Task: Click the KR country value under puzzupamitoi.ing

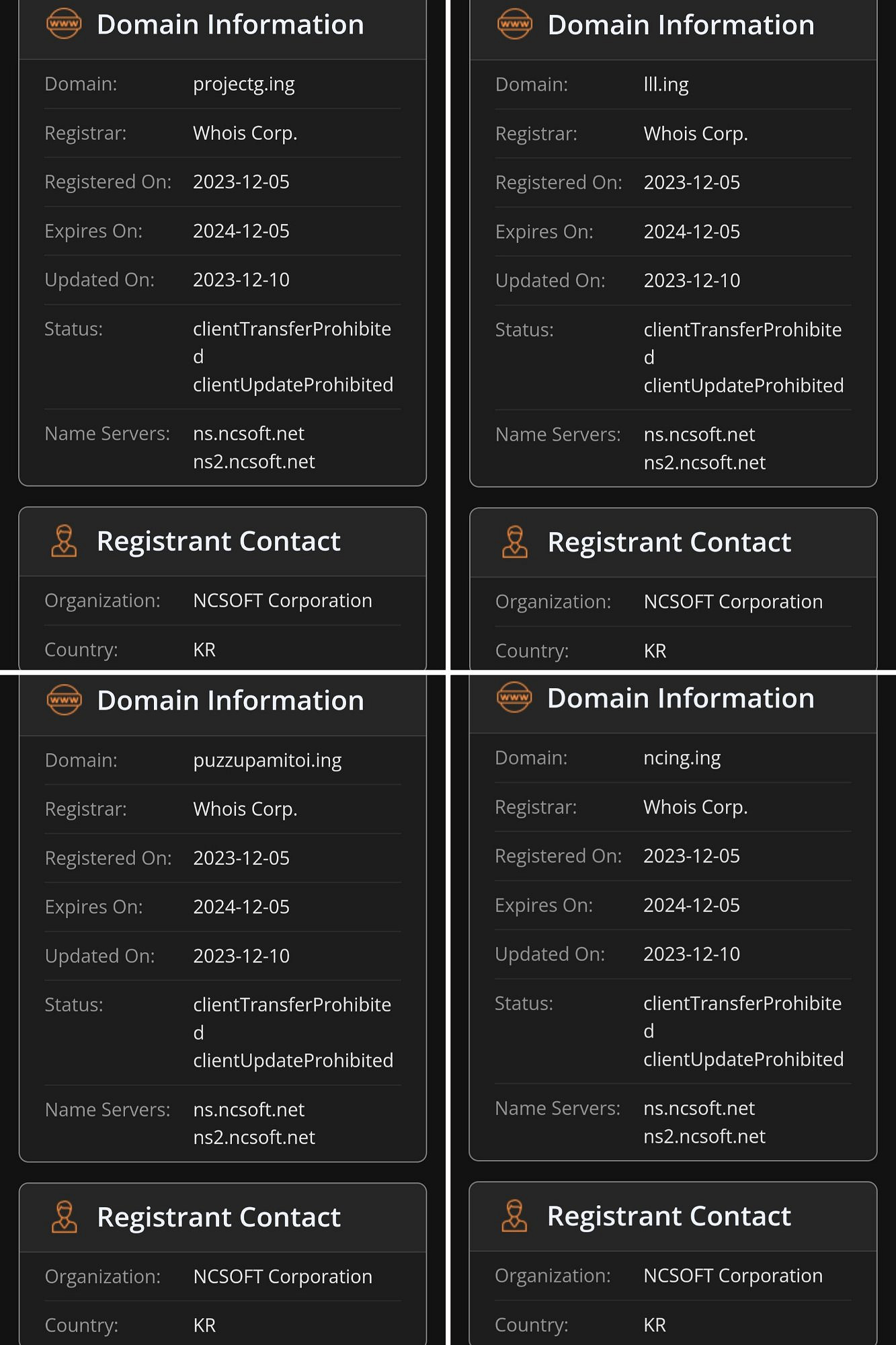Action: (x=204, y=1325)
